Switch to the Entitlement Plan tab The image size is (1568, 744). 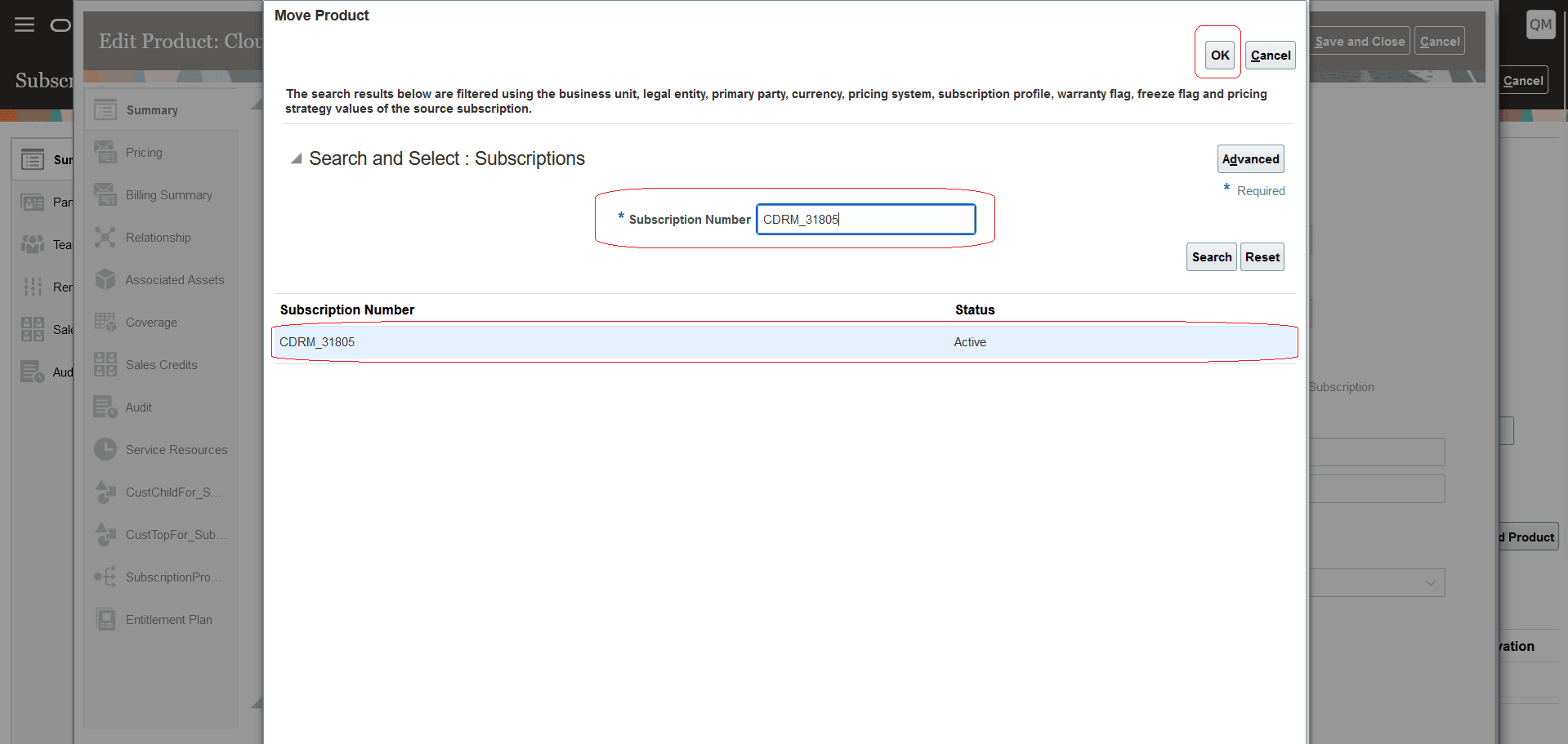click(x=169, y=620)
